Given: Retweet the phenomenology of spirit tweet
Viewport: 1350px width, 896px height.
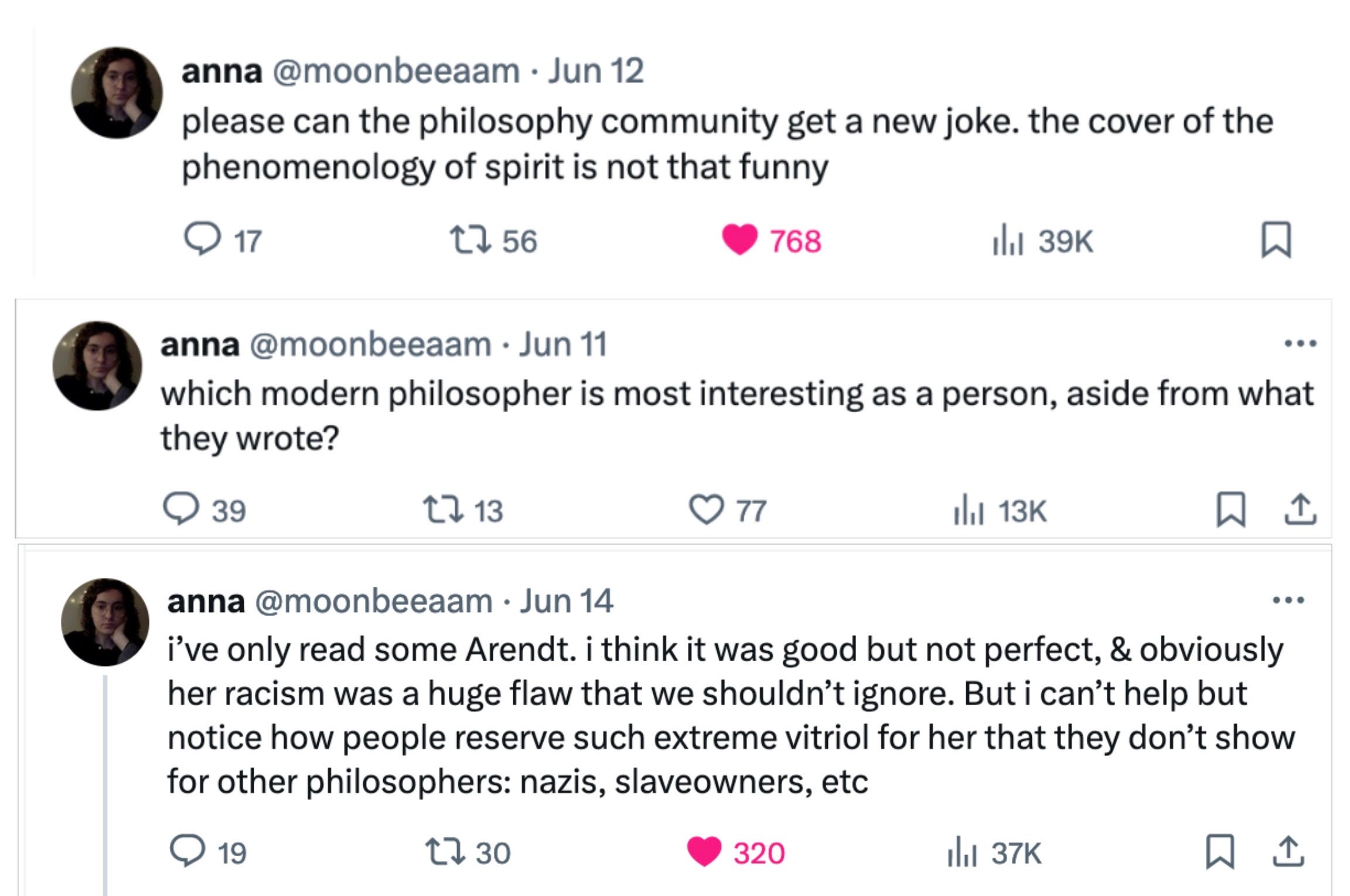Looking at the screenshot, I should click(470, 241).
